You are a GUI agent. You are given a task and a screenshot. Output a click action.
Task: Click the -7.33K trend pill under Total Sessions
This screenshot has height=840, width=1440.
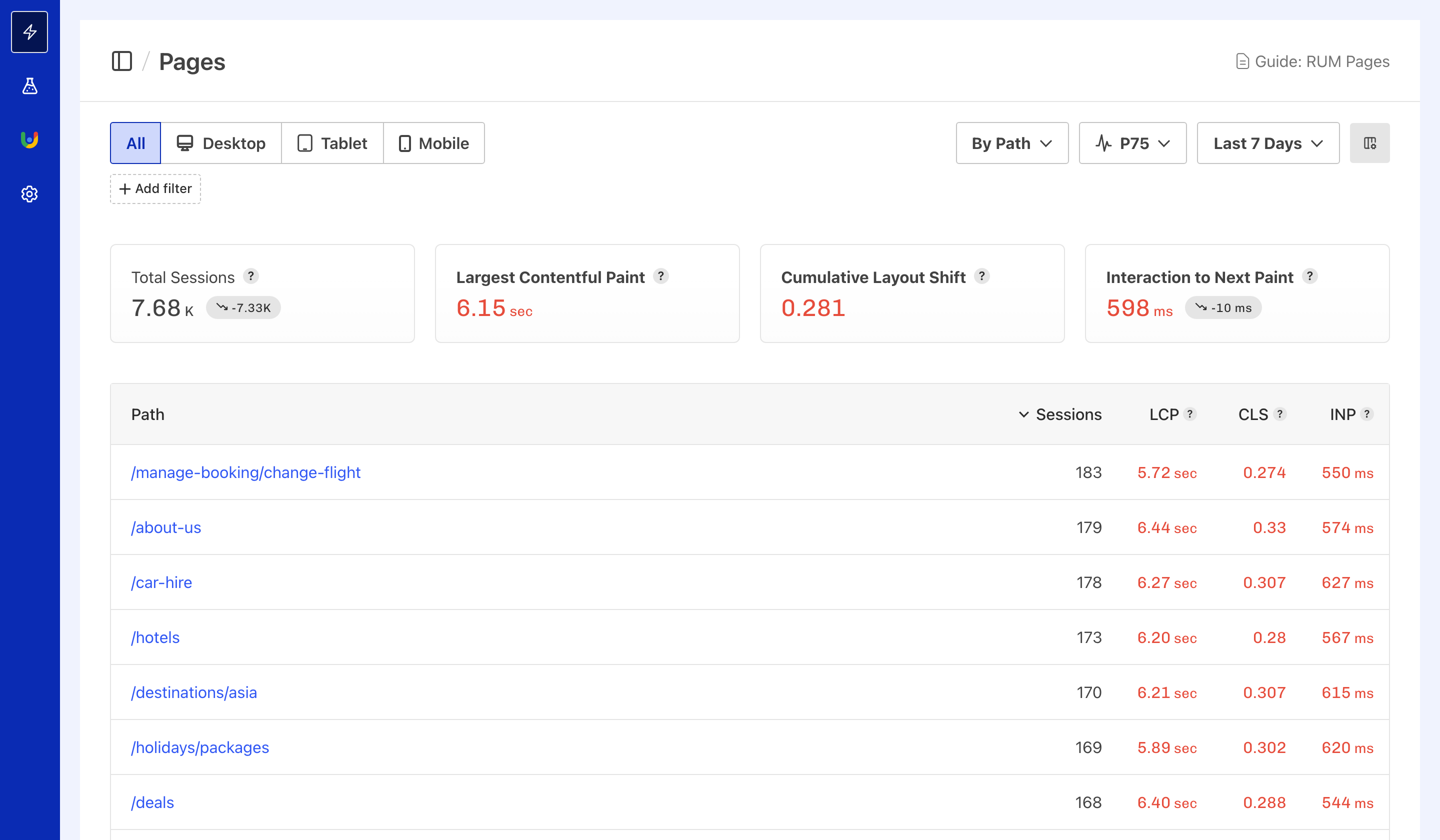(243, 307)
